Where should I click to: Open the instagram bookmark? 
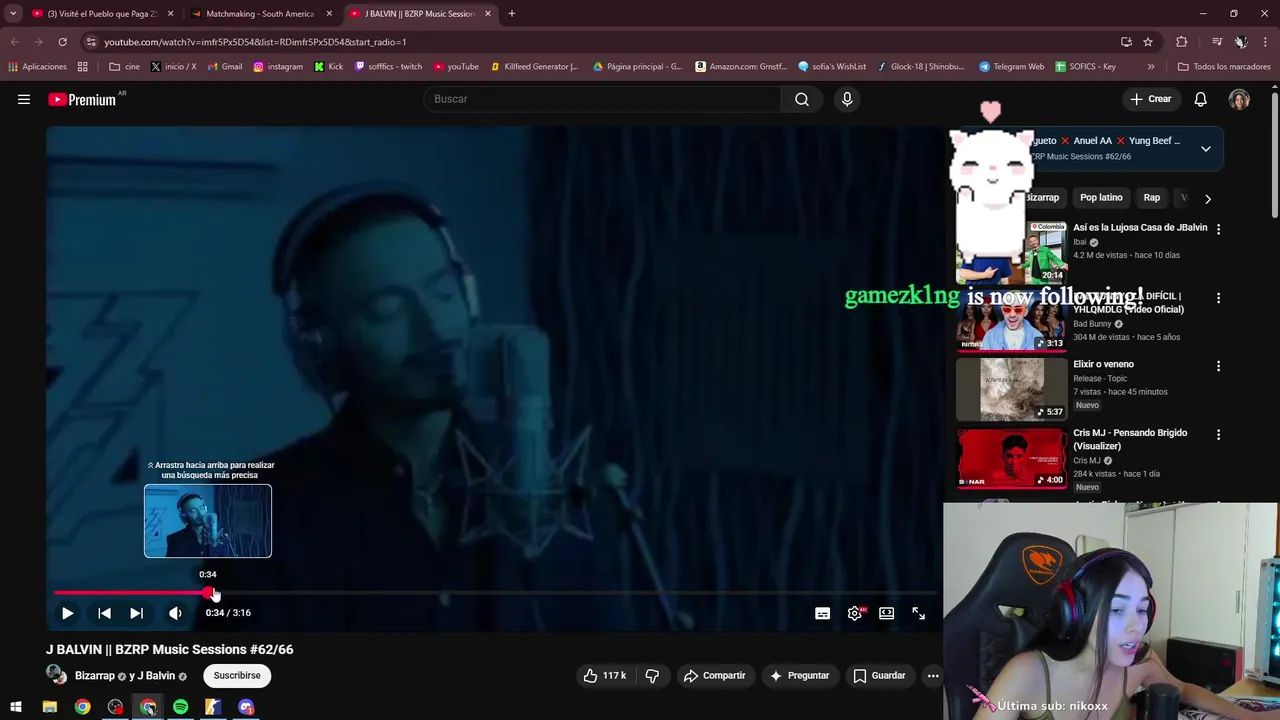coord(278,67)
